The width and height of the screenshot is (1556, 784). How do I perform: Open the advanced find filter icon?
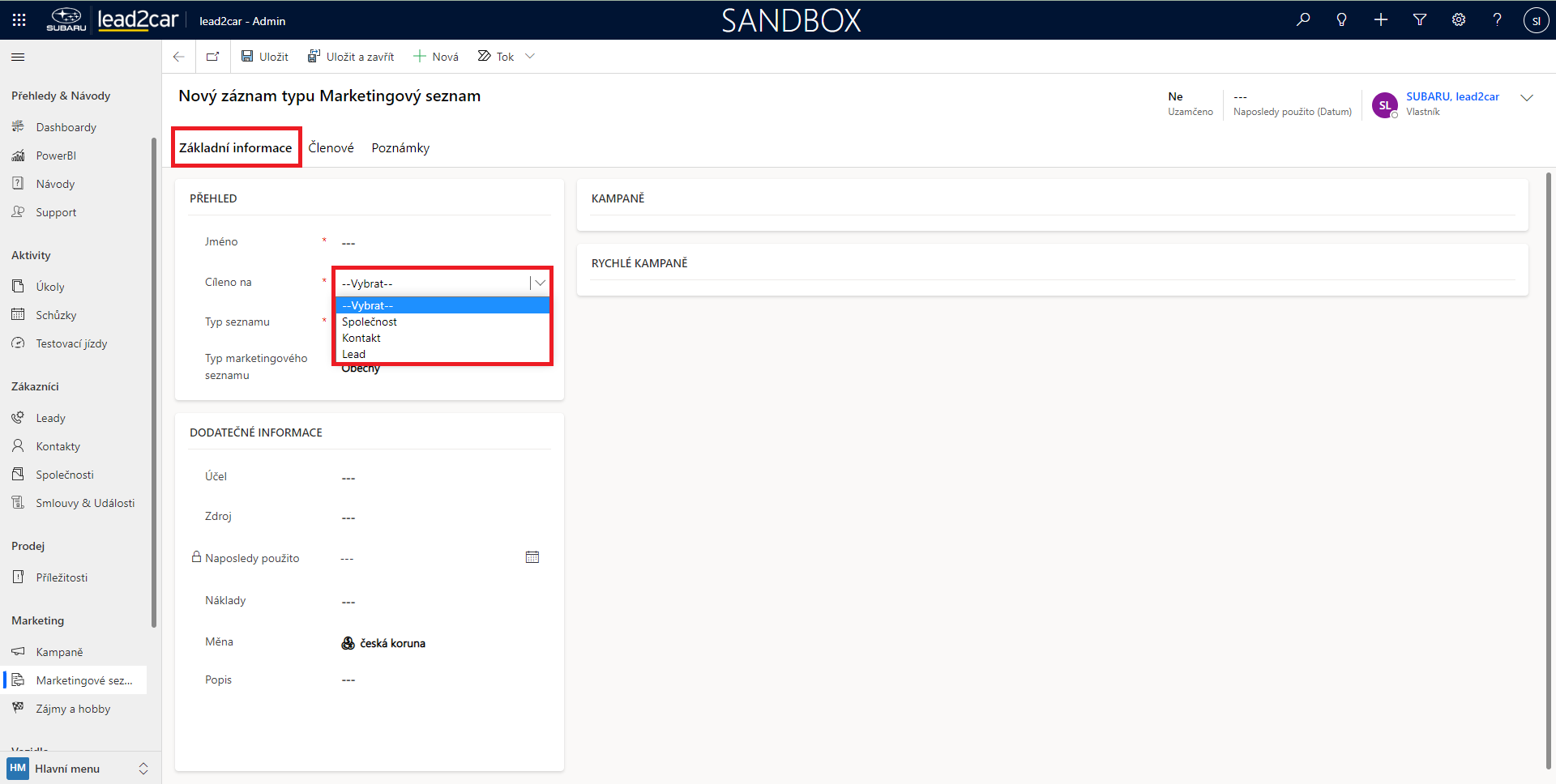(x=1420, y=20)
